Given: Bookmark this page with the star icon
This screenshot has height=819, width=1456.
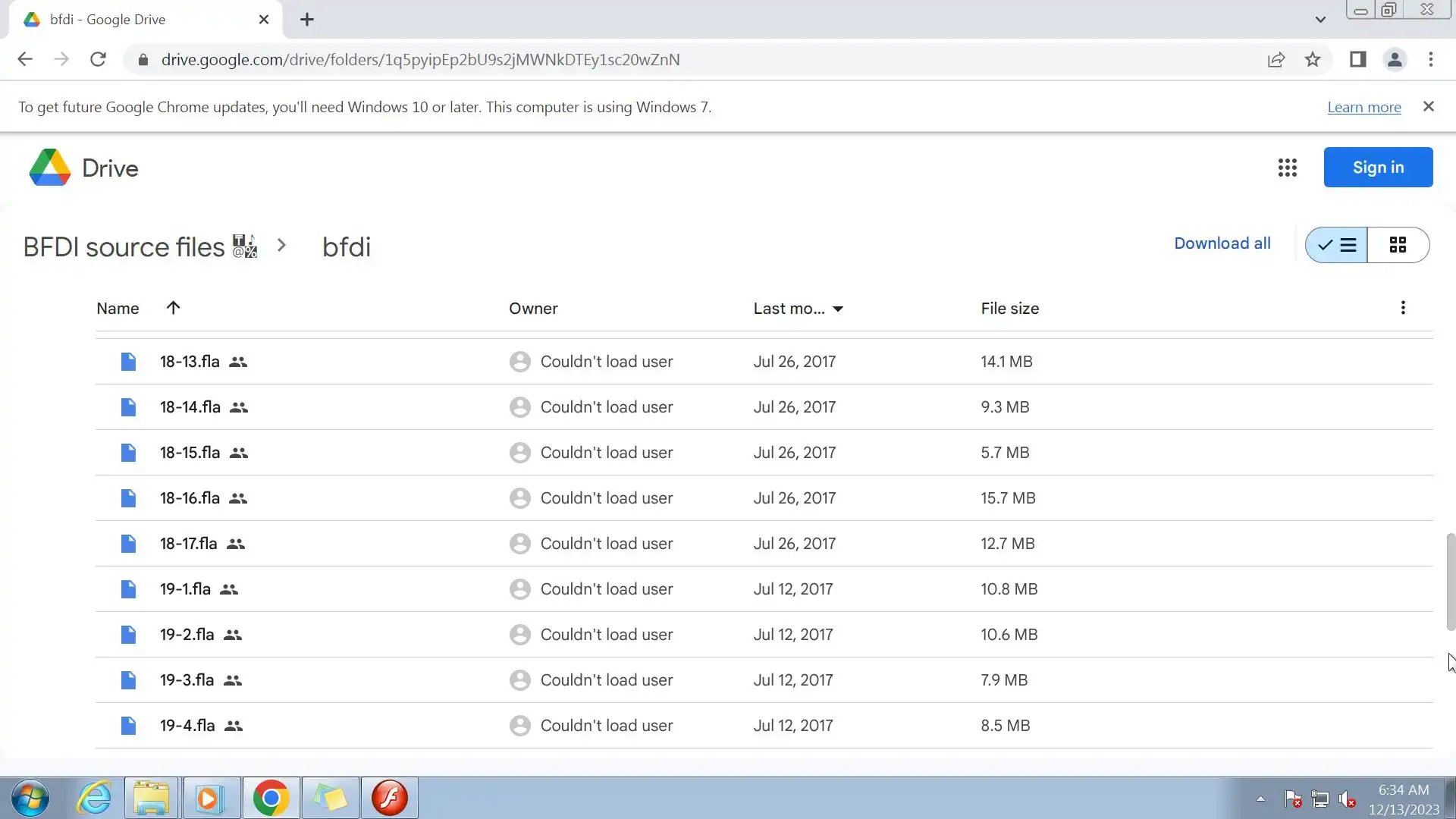Looking at the screenshot, I should [x=1313, y=60].
